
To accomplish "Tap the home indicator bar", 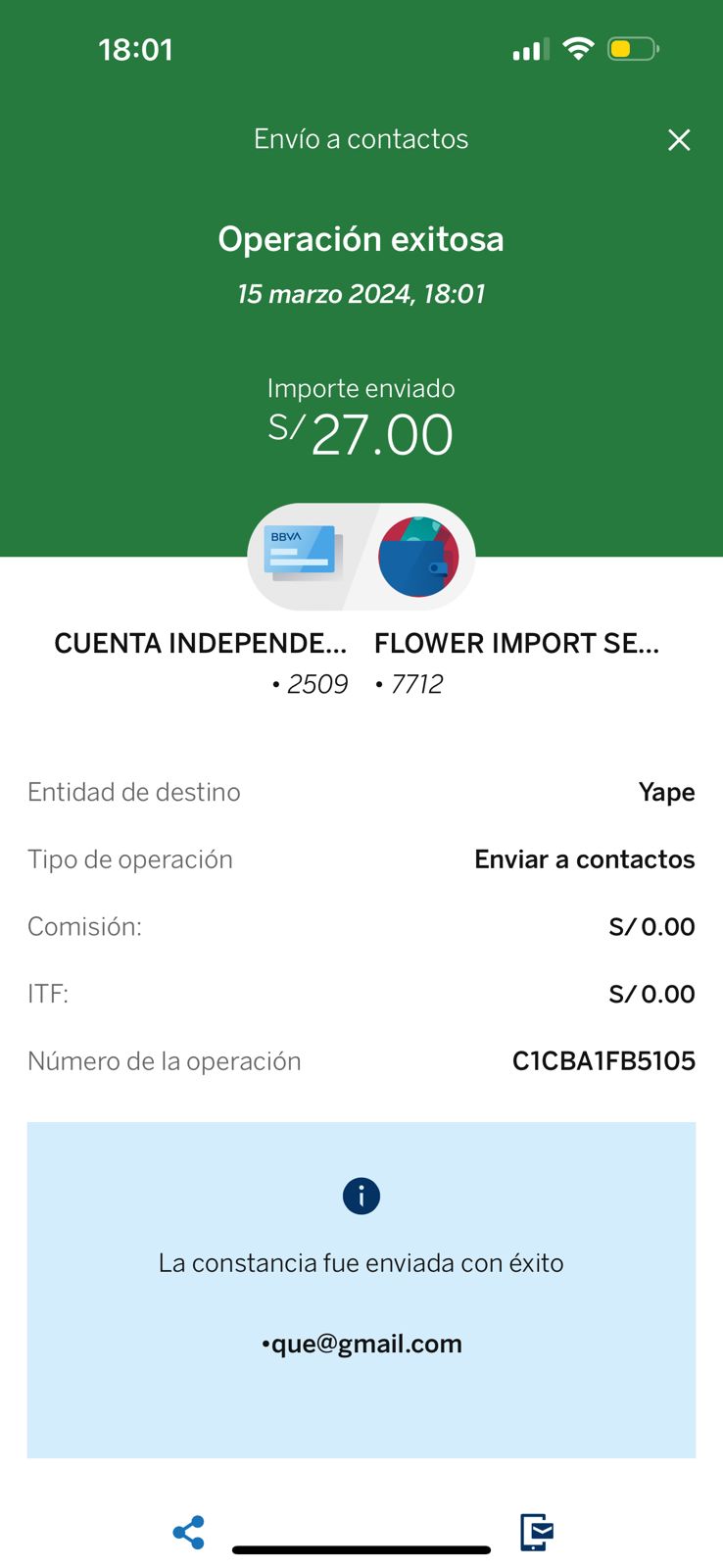I will 361,1550.
